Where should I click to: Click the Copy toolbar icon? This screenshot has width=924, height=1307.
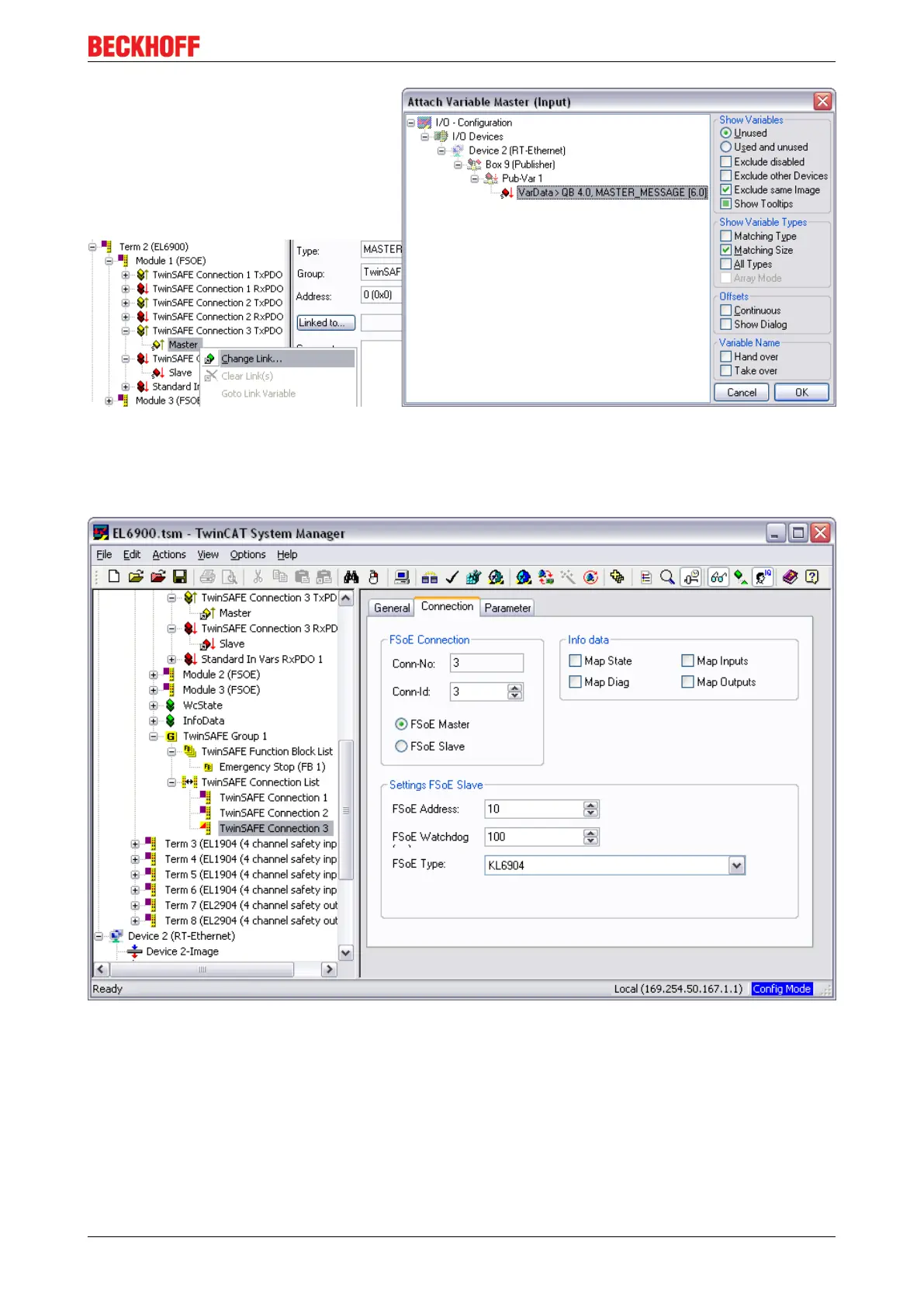[x=280, y=577]
